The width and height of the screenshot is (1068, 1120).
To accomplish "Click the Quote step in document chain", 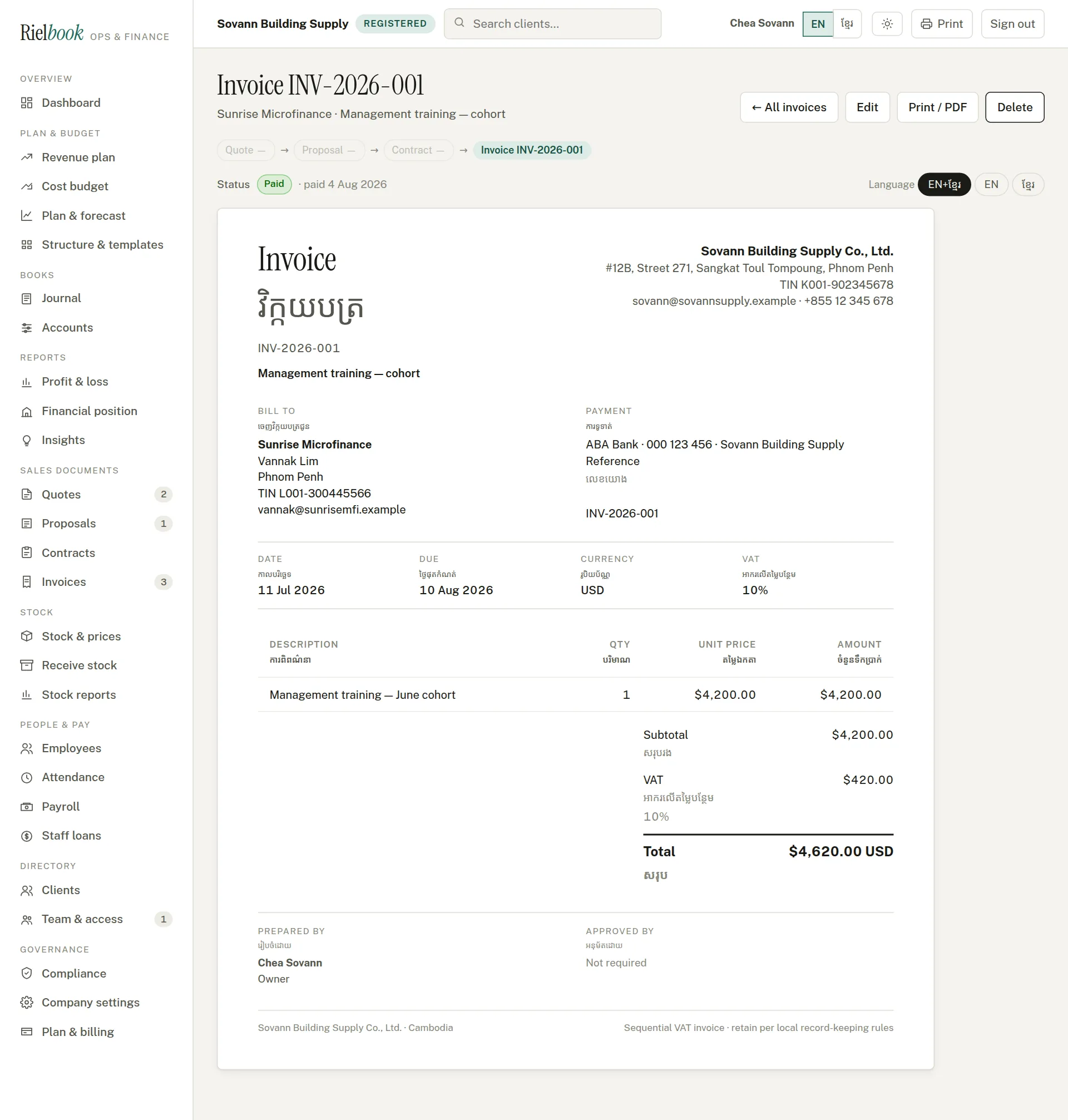I will (x=245, y=150).
